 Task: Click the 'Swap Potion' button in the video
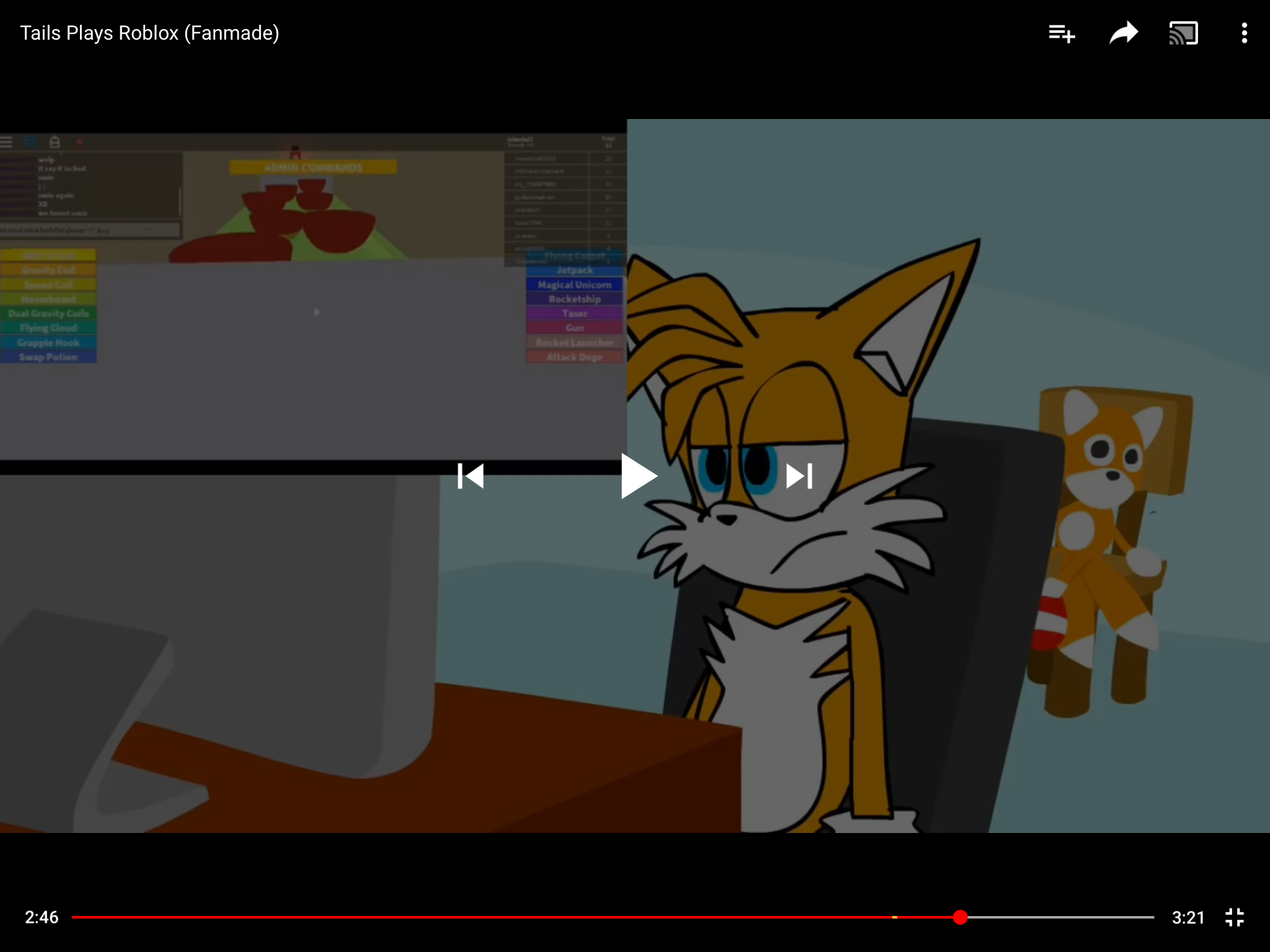pyautogui.click(x=48, y=357)
